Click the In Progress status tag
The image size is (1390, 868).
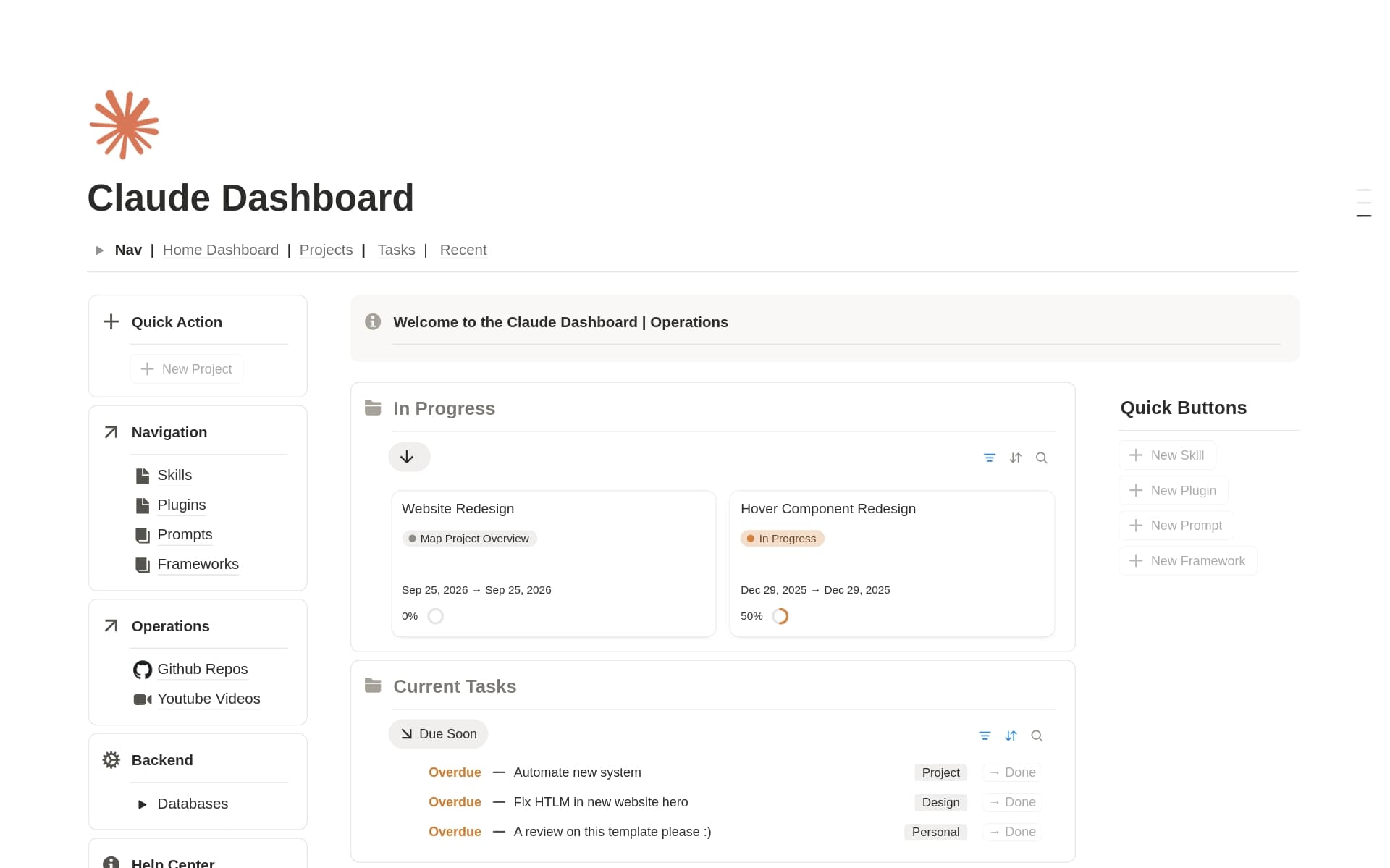click(782, 539)
